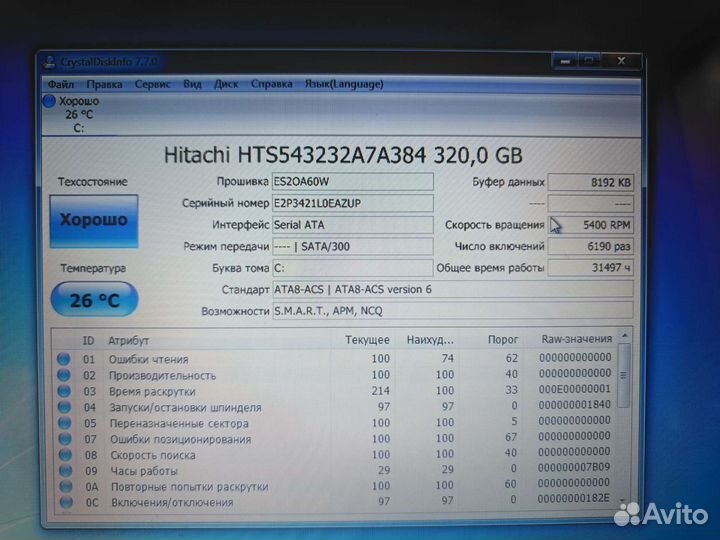The image size is (720, 540).
Task: Select drive C: status icon in disk bar
Action: (x=49, y=101)
